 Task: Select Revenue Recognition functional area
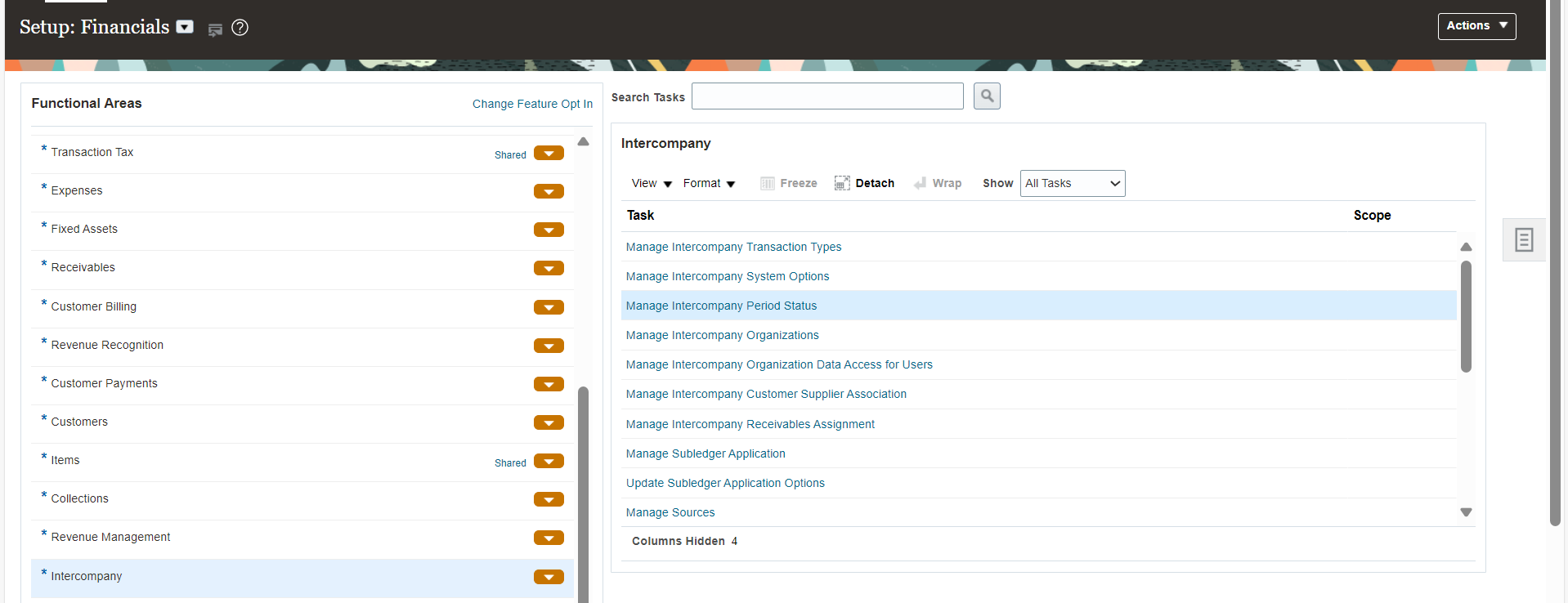(x=107, y=345)
